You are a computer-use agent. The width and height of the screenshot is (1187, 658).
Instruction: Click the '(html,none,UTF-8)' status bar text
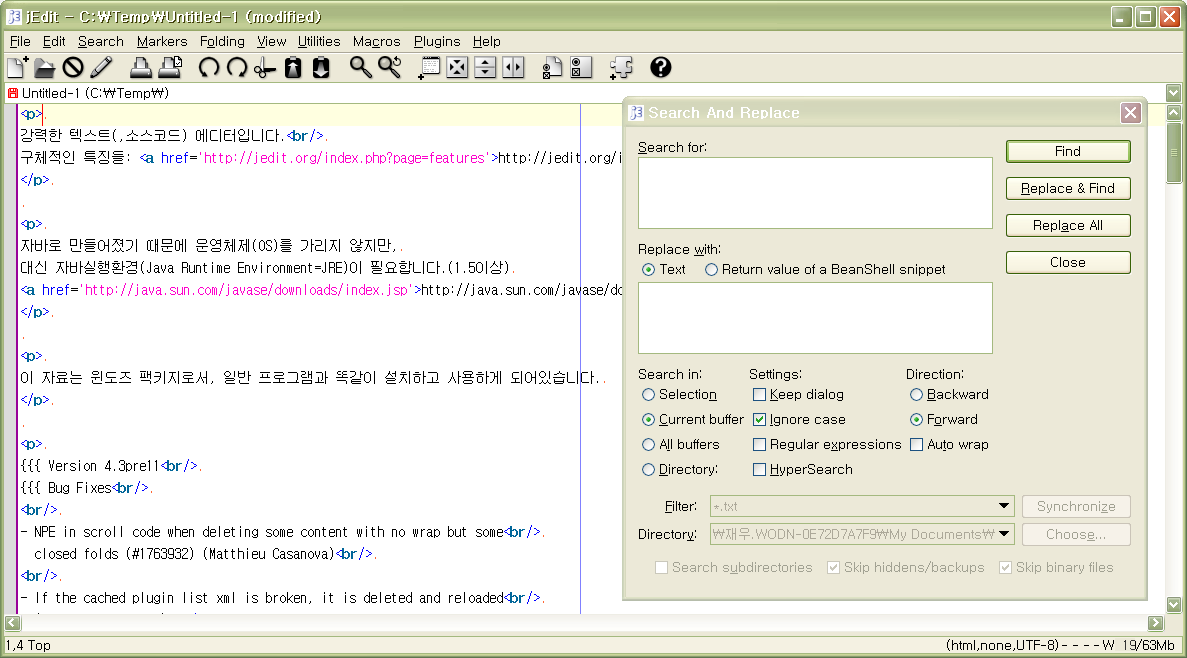click(x=1002, y=645)
